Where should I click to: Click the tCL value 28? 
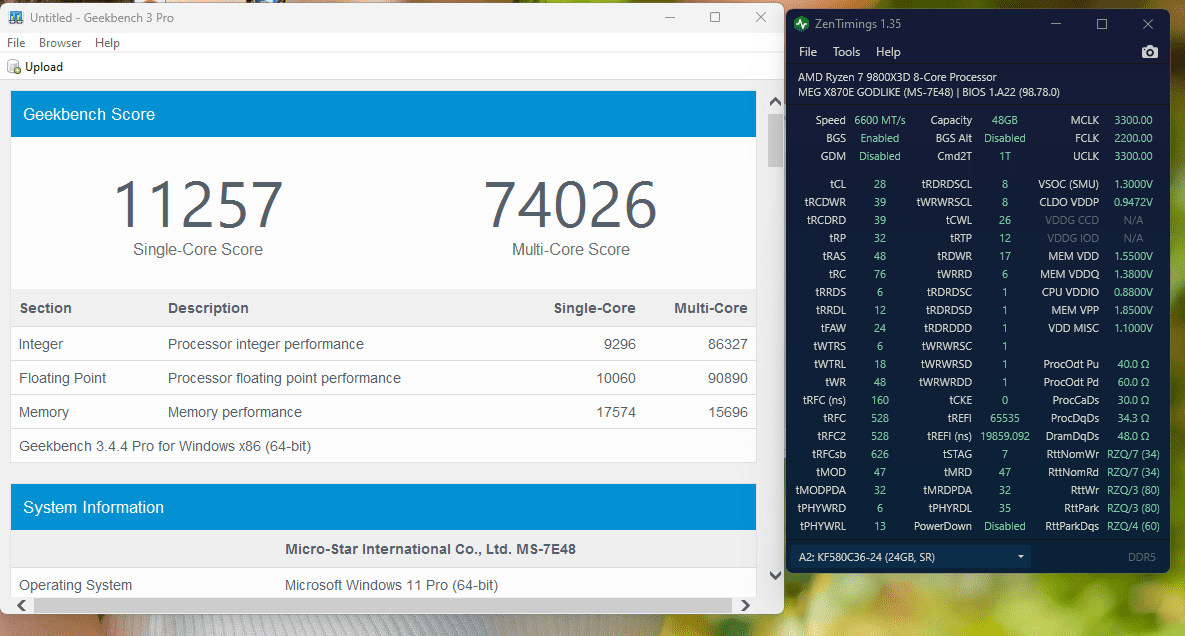click(x=880, y=184)
